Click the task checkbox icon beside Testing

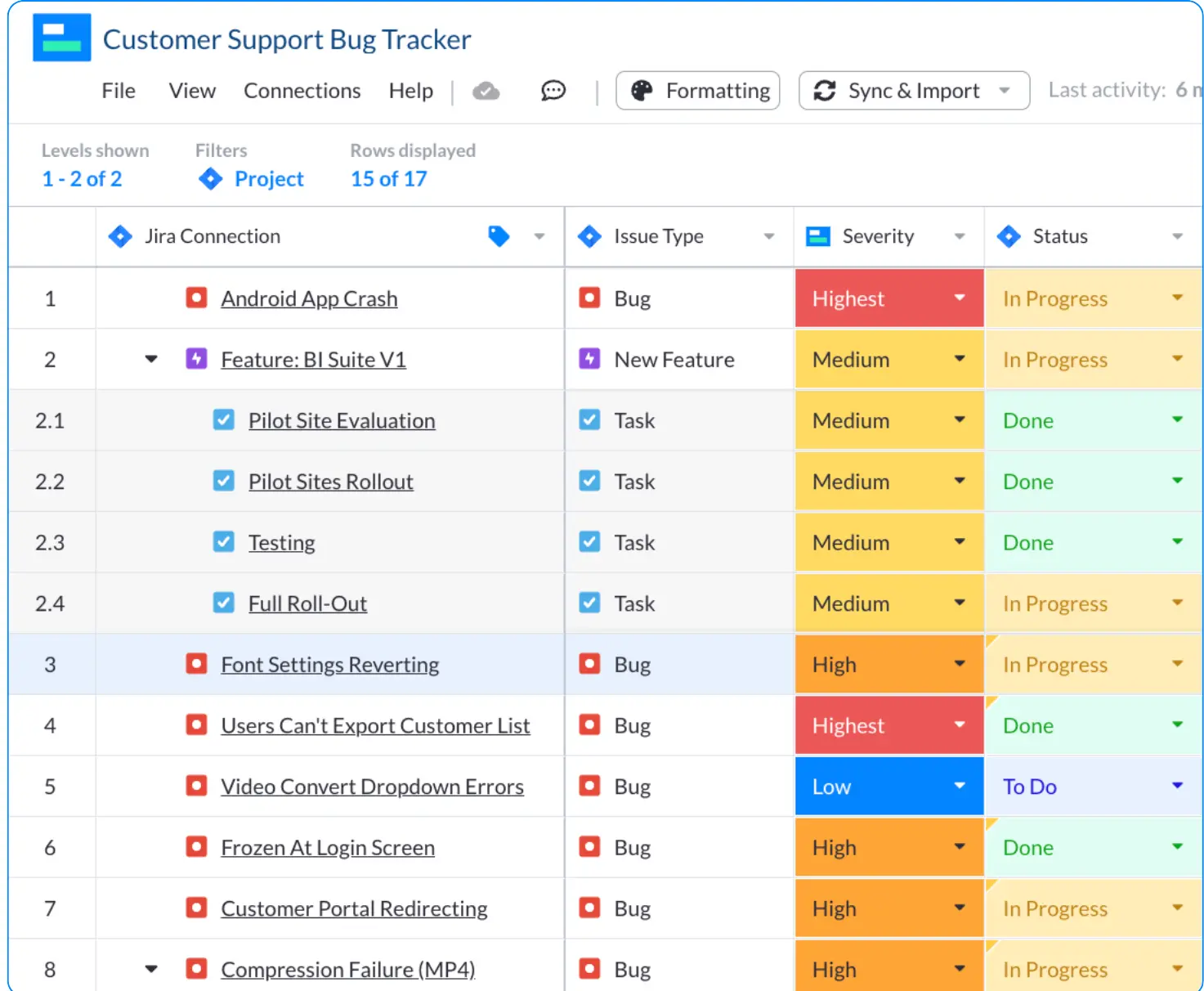223,542
